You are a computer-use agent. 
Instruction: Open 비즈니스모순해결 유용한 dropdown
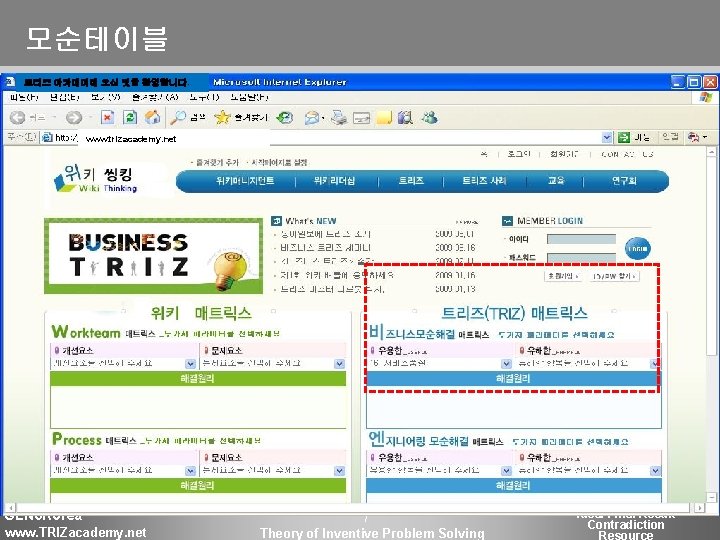tap(506, 364)
